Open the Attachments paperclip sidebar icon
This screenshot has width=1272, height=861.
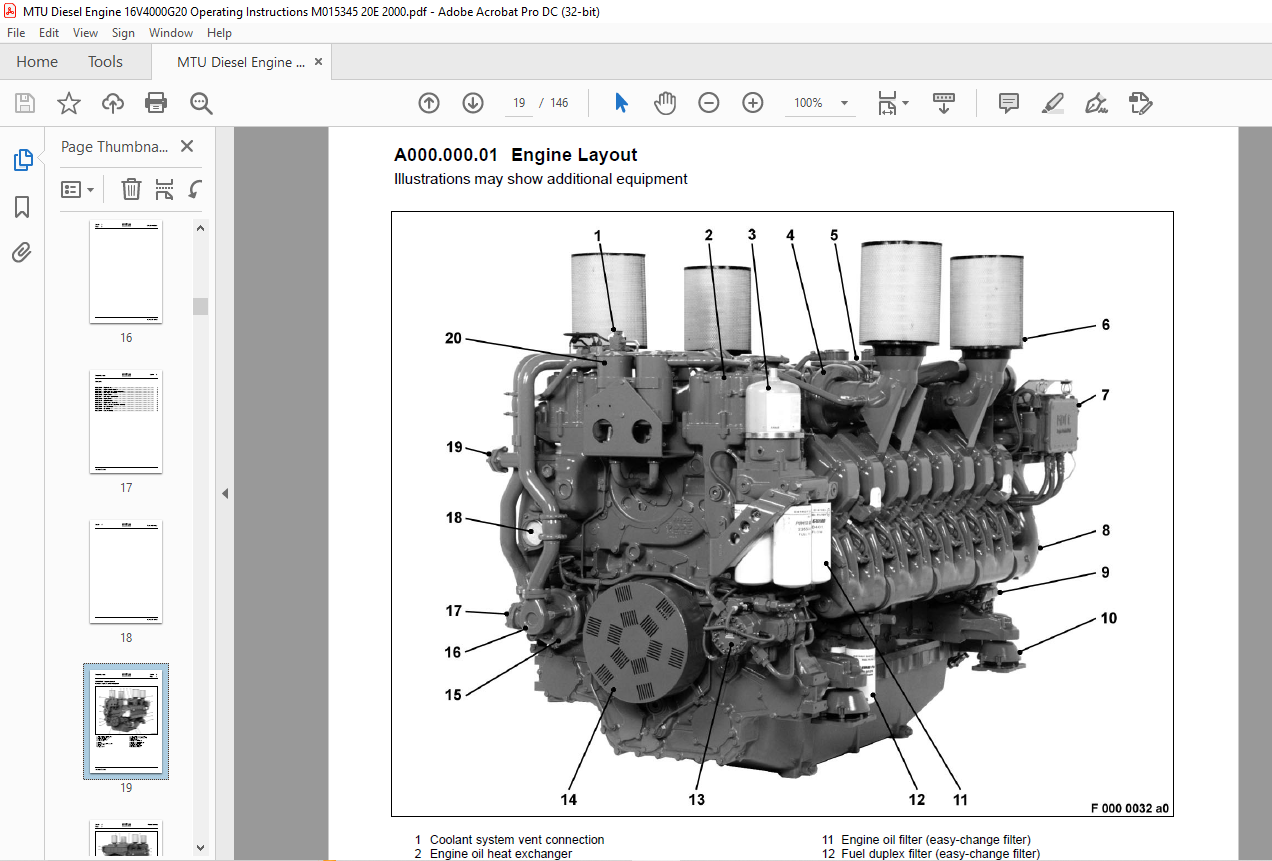point(22,252)
